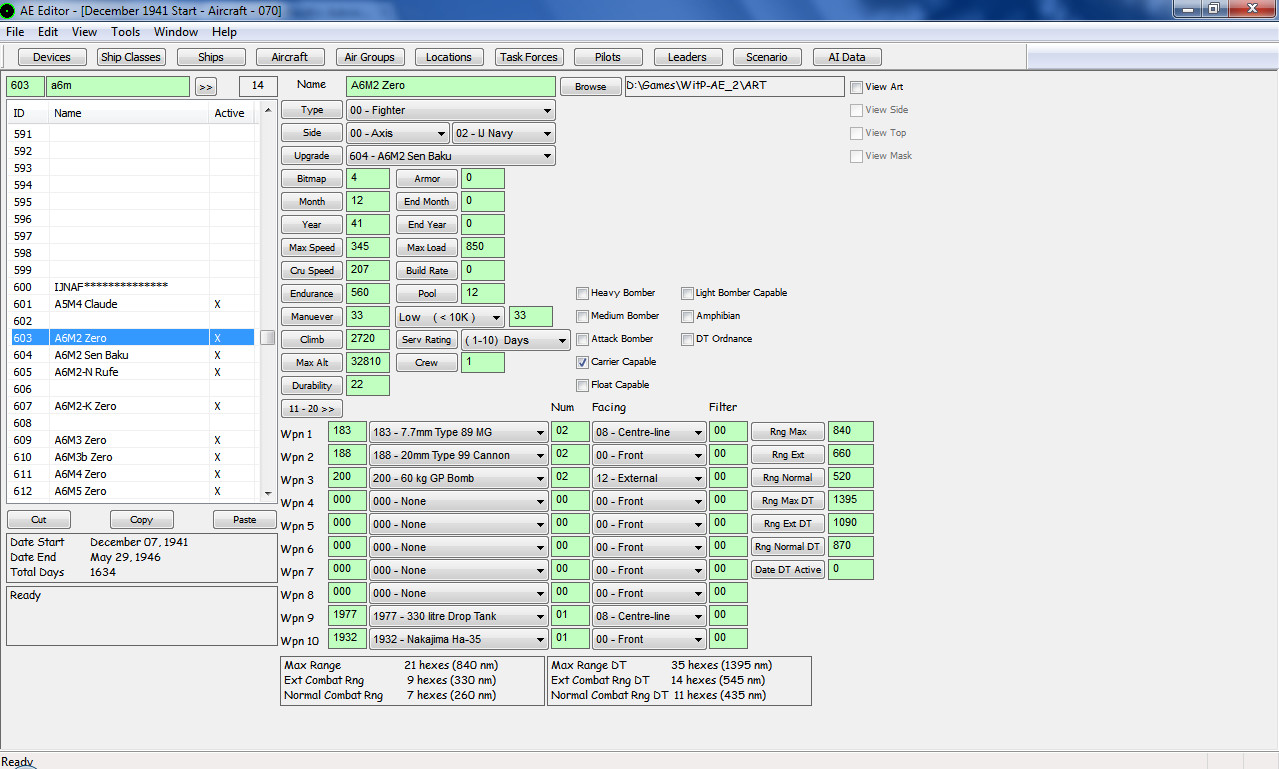Click the 11 - 20 >> weapons page button
This screenshot has height=769, width=1279.
[x=312, y=409]
